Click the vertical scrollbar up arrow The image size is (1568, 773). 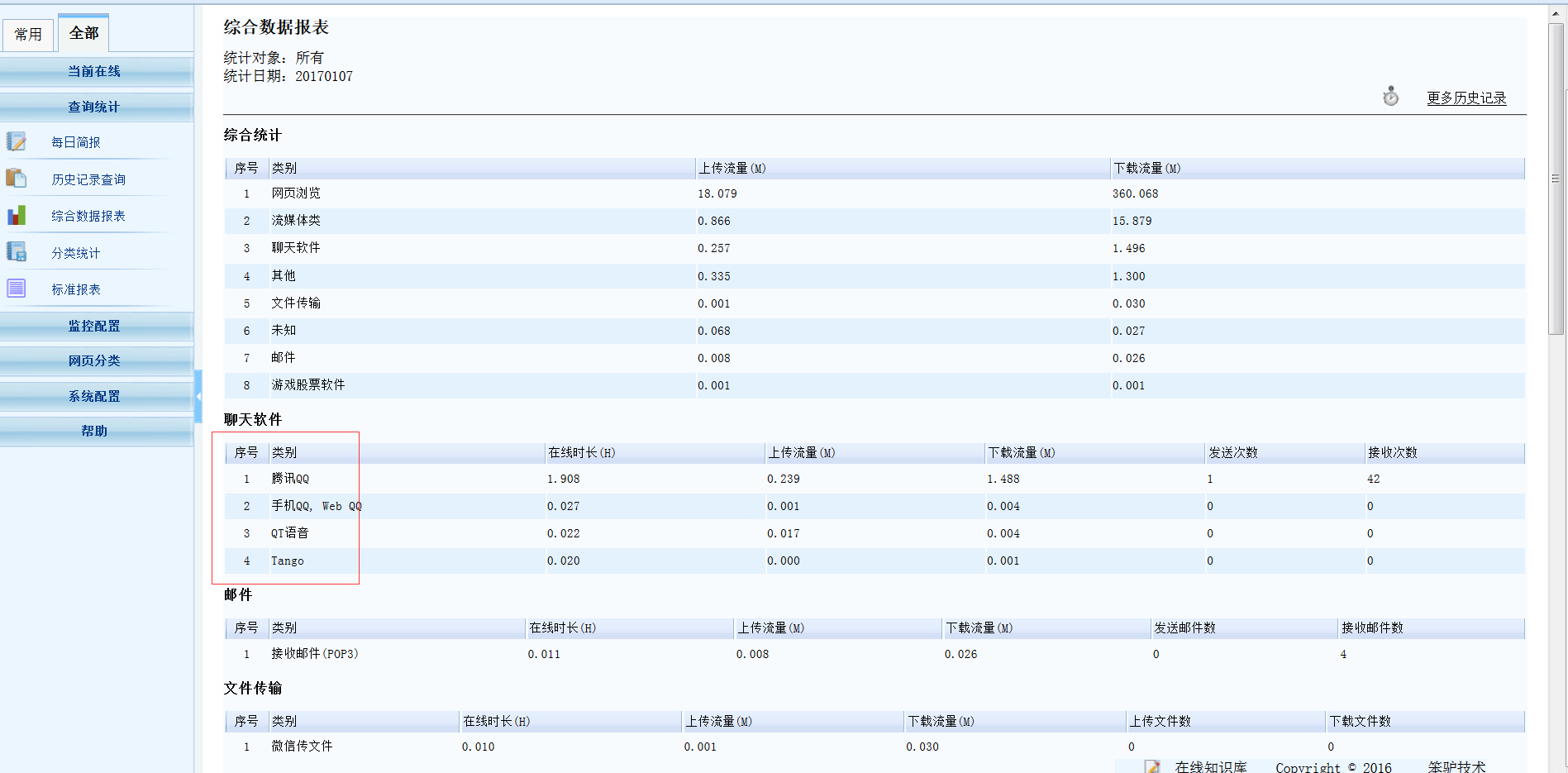click(x=1556, y=13)
